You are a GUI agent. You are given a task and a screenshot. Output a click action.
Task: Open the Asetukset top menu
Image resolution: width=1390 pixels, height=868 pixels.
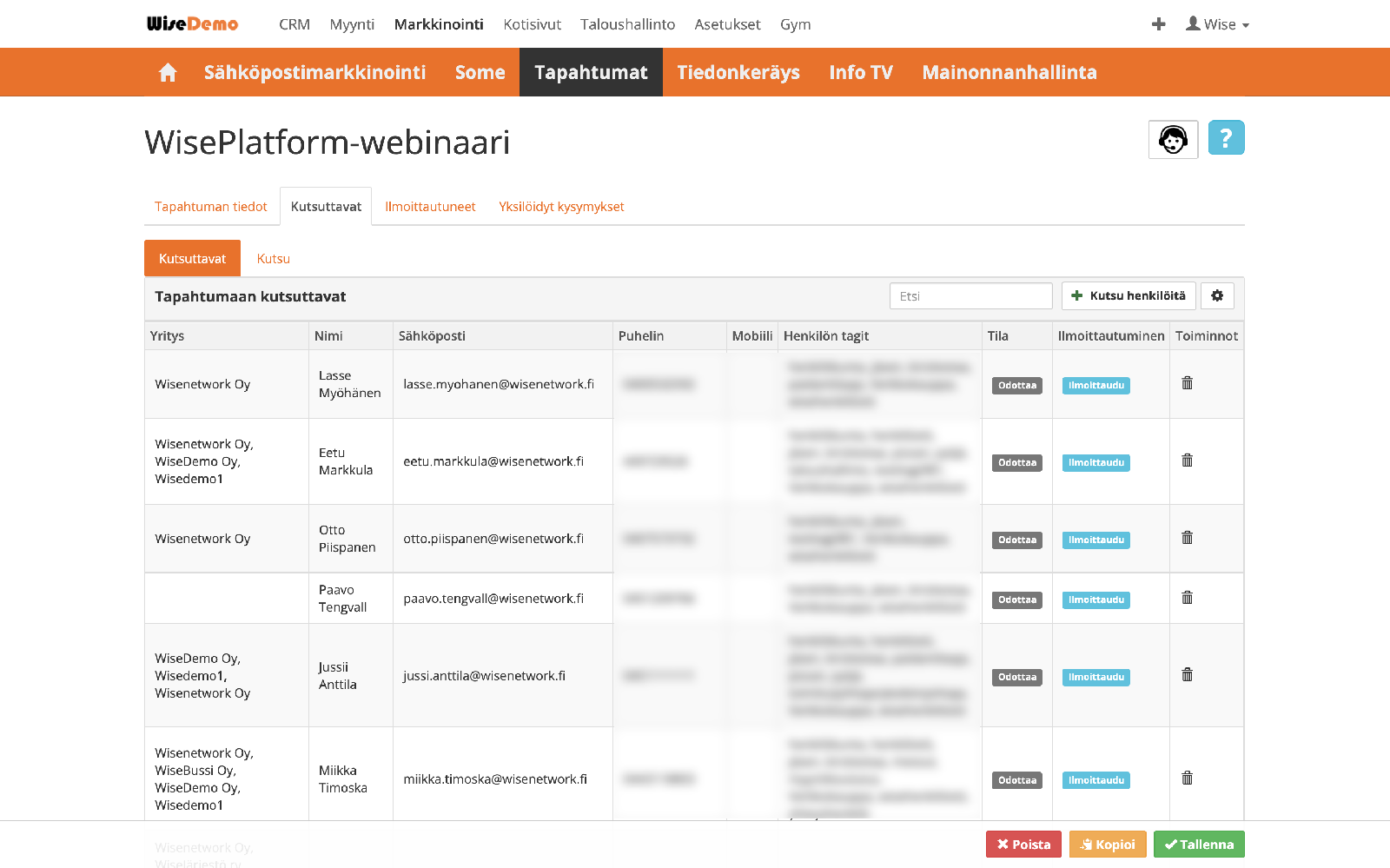[x=727, y=24]
